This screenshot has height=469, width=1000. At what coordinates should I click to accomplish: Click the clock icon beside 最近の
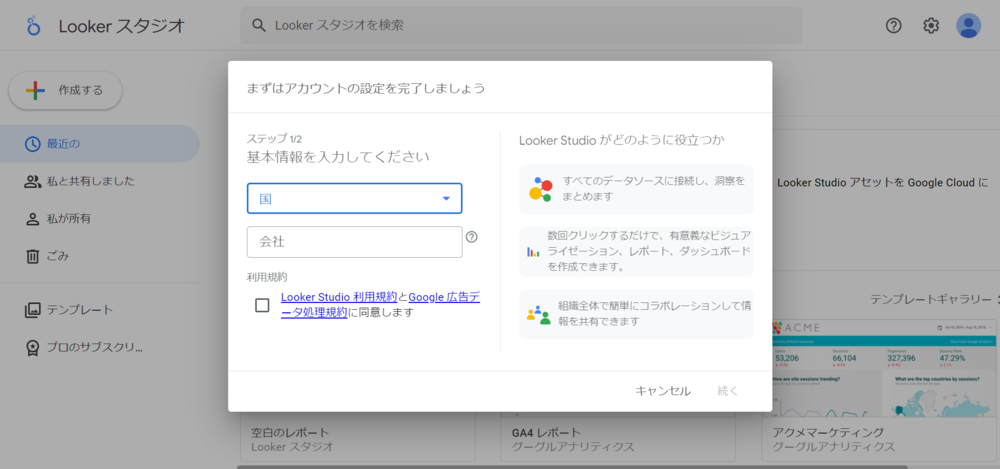pyautogui.click(x=32, y=144)
